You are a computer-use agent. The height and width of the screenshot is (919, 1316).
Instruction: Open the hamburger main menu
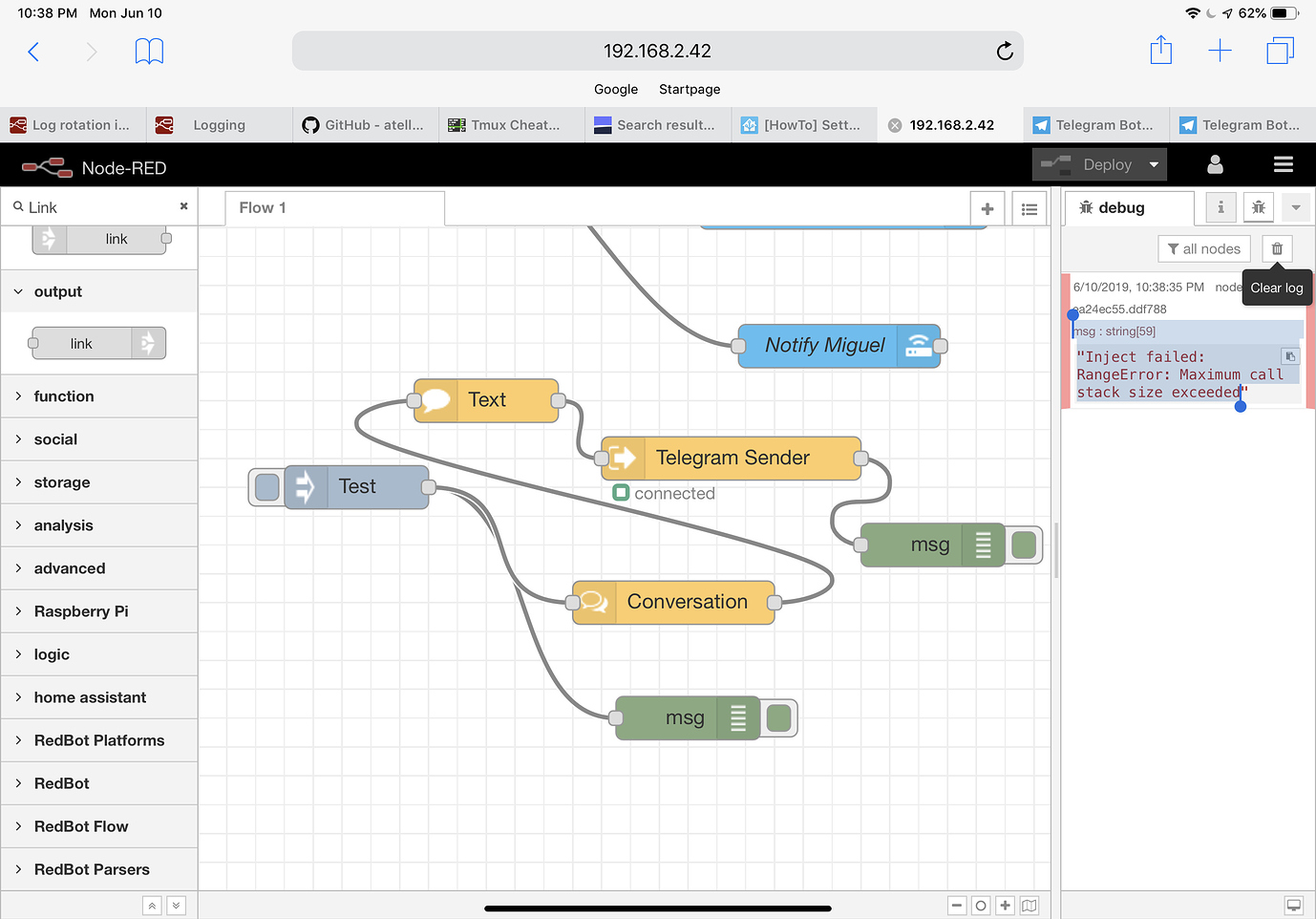1284,164
